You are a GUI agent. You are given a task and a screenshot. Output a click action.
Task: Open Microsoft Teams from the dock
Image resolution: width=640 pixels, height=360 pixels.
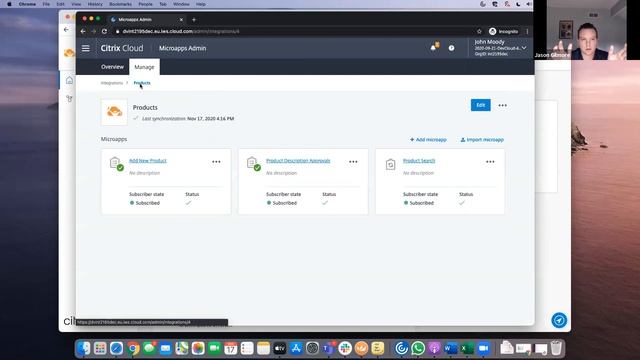click(329, 348)
